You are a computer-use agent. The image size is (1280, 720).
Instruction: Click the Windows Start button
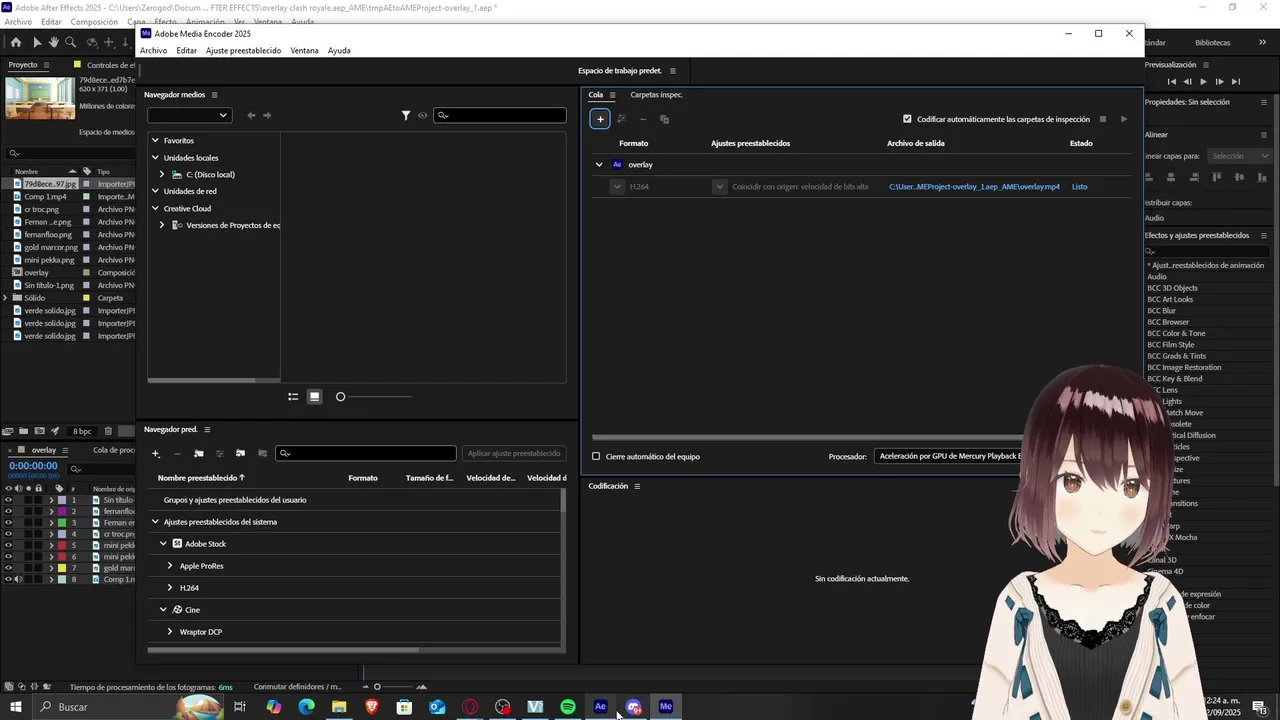tap(15, 707)
